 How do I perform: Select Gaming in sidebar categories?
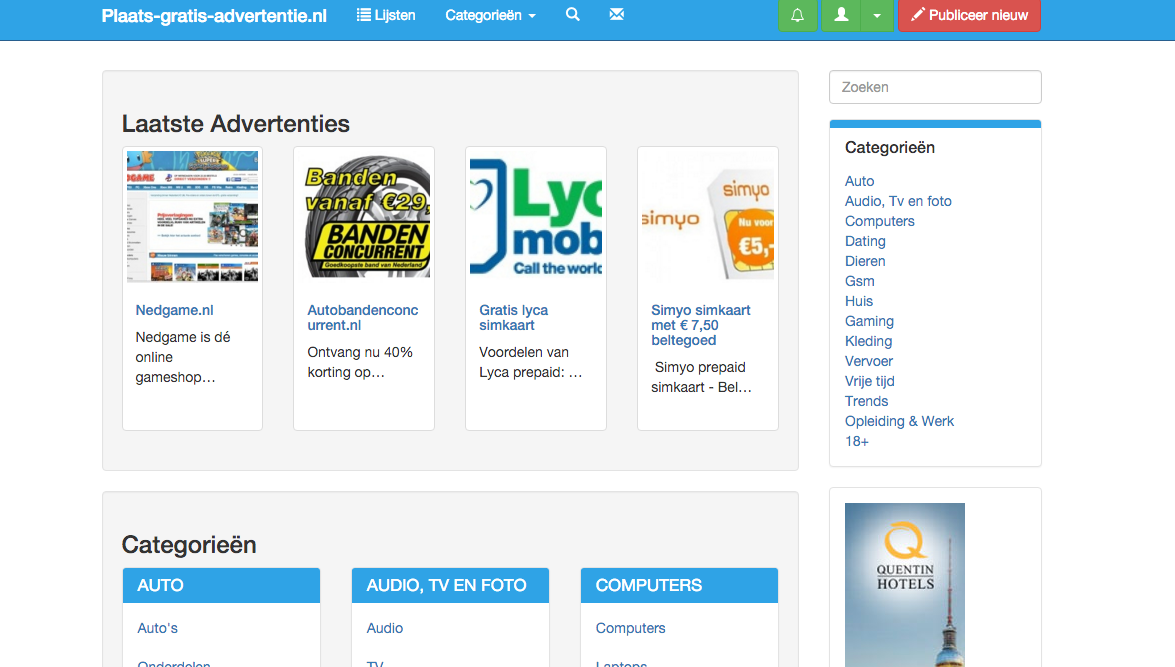tap(869, 321)
